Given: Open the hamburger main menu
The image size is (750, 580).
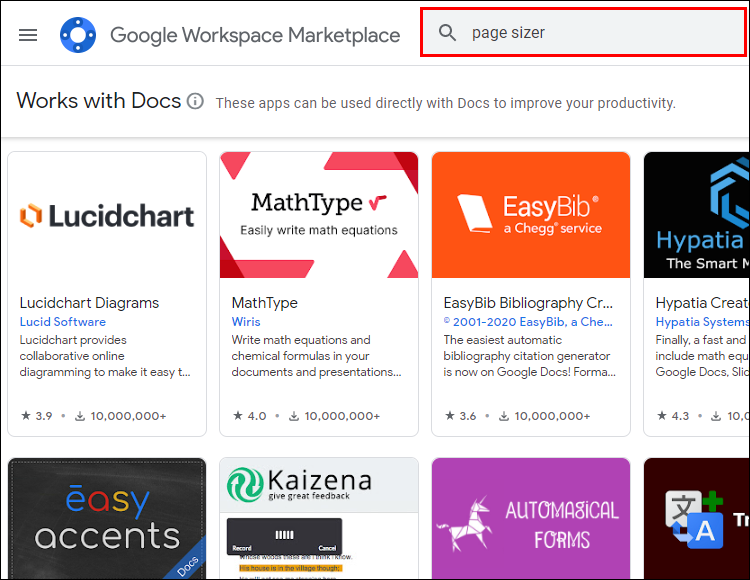Looking at the screenshot, I should 28,35.
